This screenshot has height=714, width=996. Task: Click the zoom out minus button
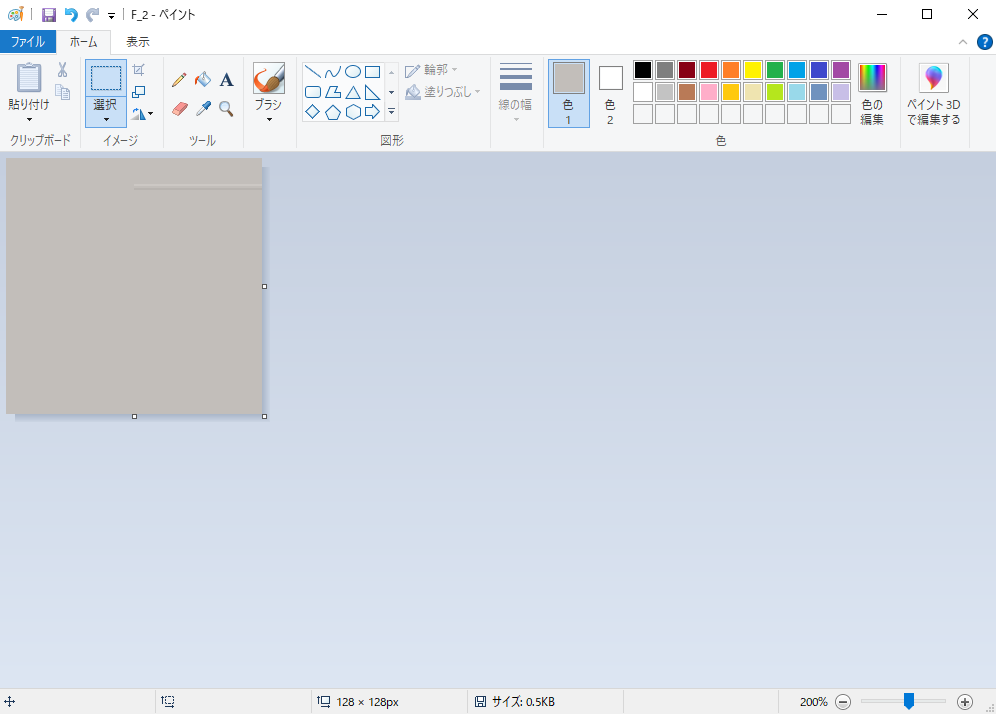point(843,702)
